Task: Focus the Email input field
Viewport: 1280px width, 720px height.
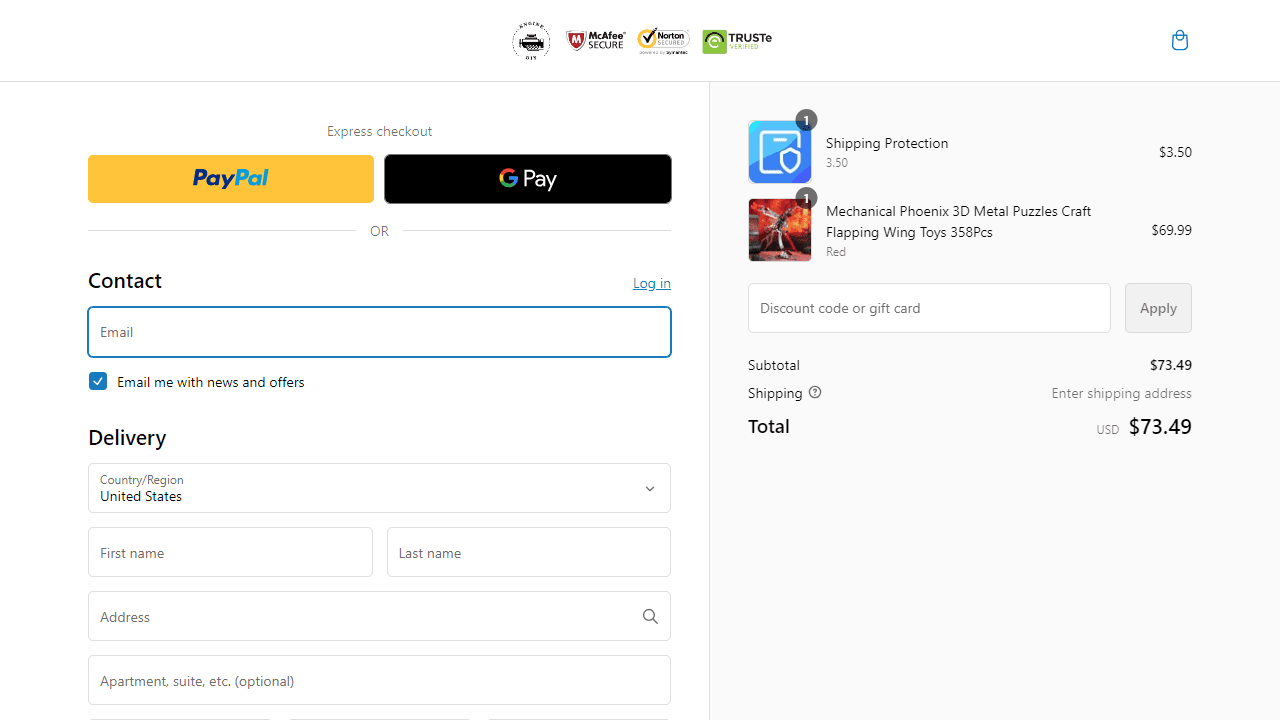Action: click(379, 332)
